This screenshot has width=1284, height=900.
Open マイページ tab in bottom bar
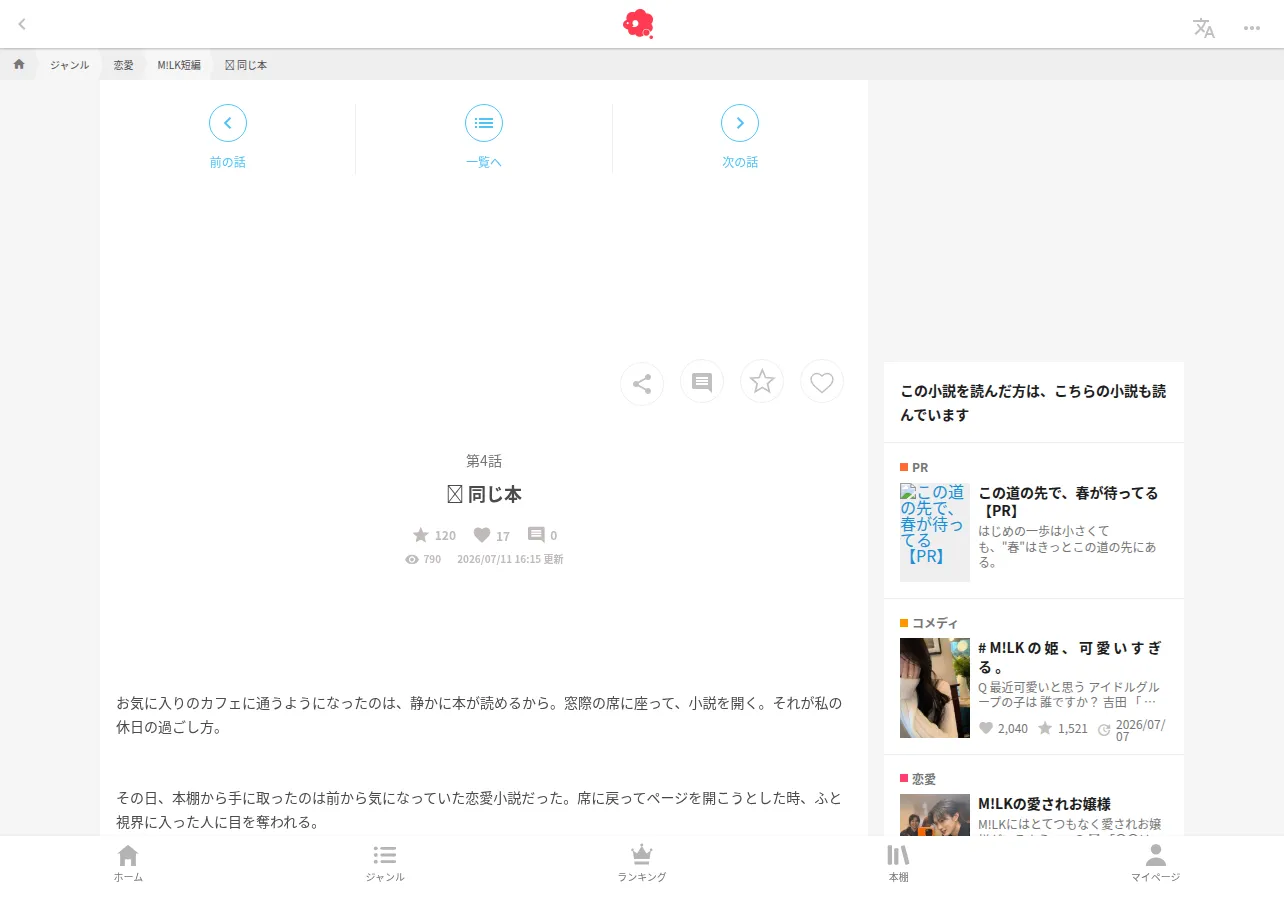tap(1155, 863)
